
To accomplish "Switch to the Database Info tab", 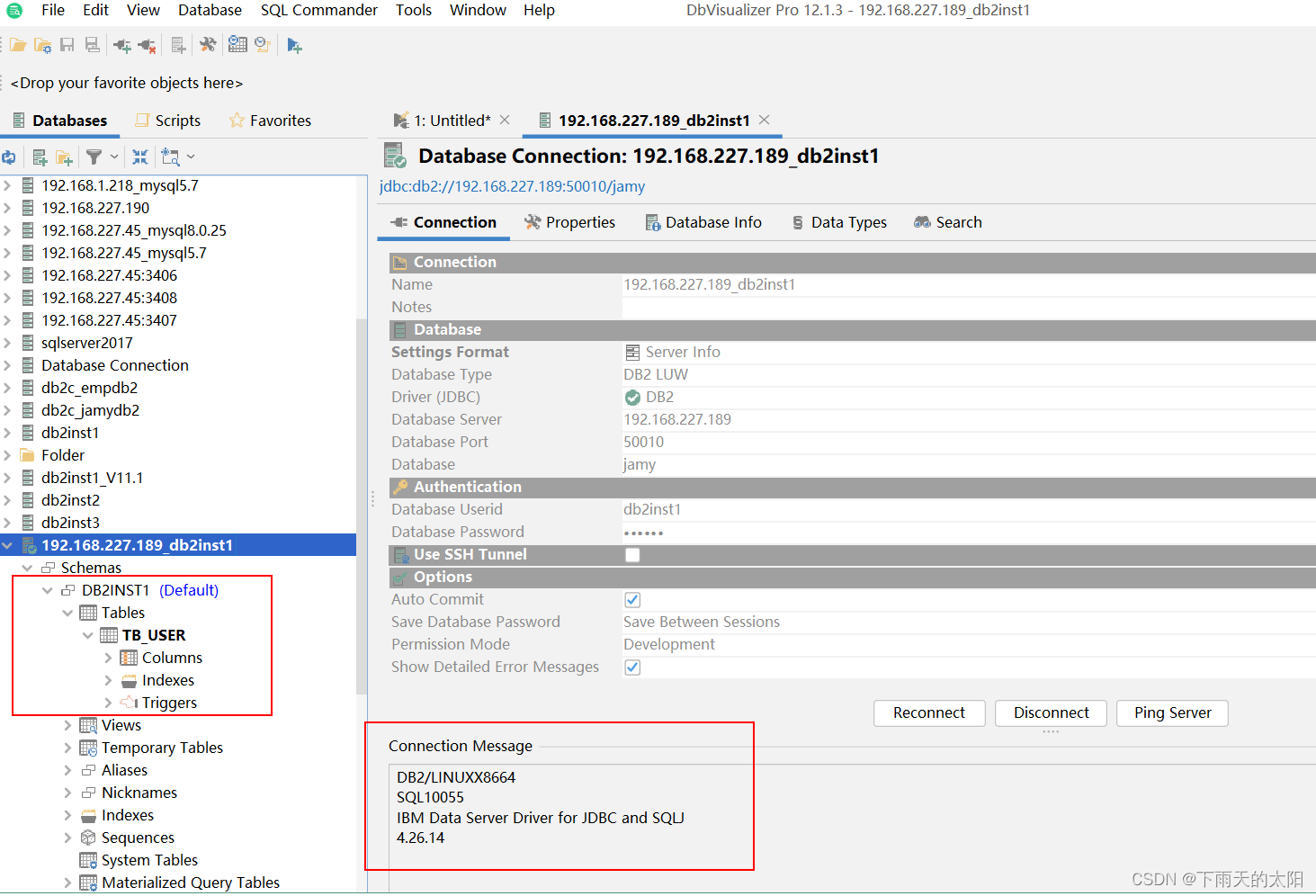I will click(703, 222).
